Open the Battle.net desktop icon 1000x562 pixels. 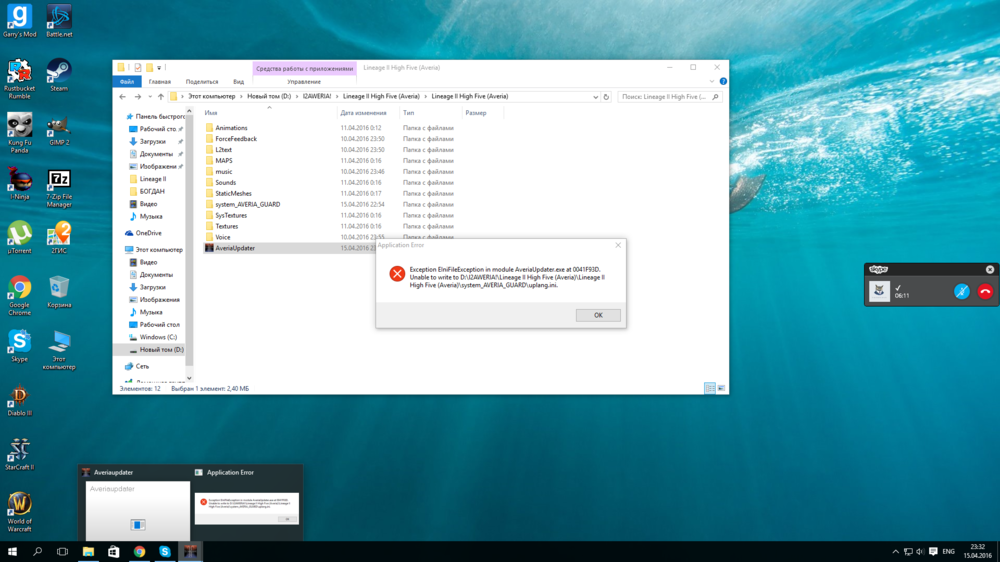coord(59,18)
